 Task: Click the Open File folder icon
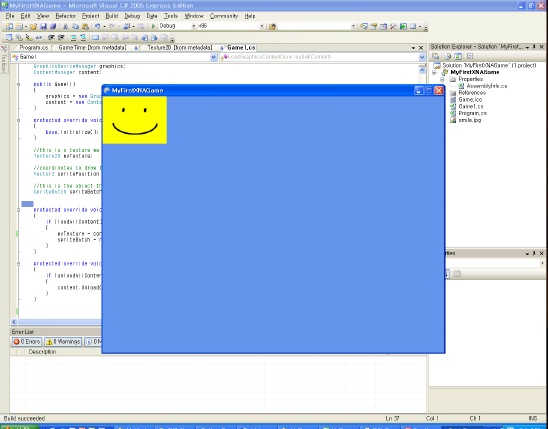33,26
